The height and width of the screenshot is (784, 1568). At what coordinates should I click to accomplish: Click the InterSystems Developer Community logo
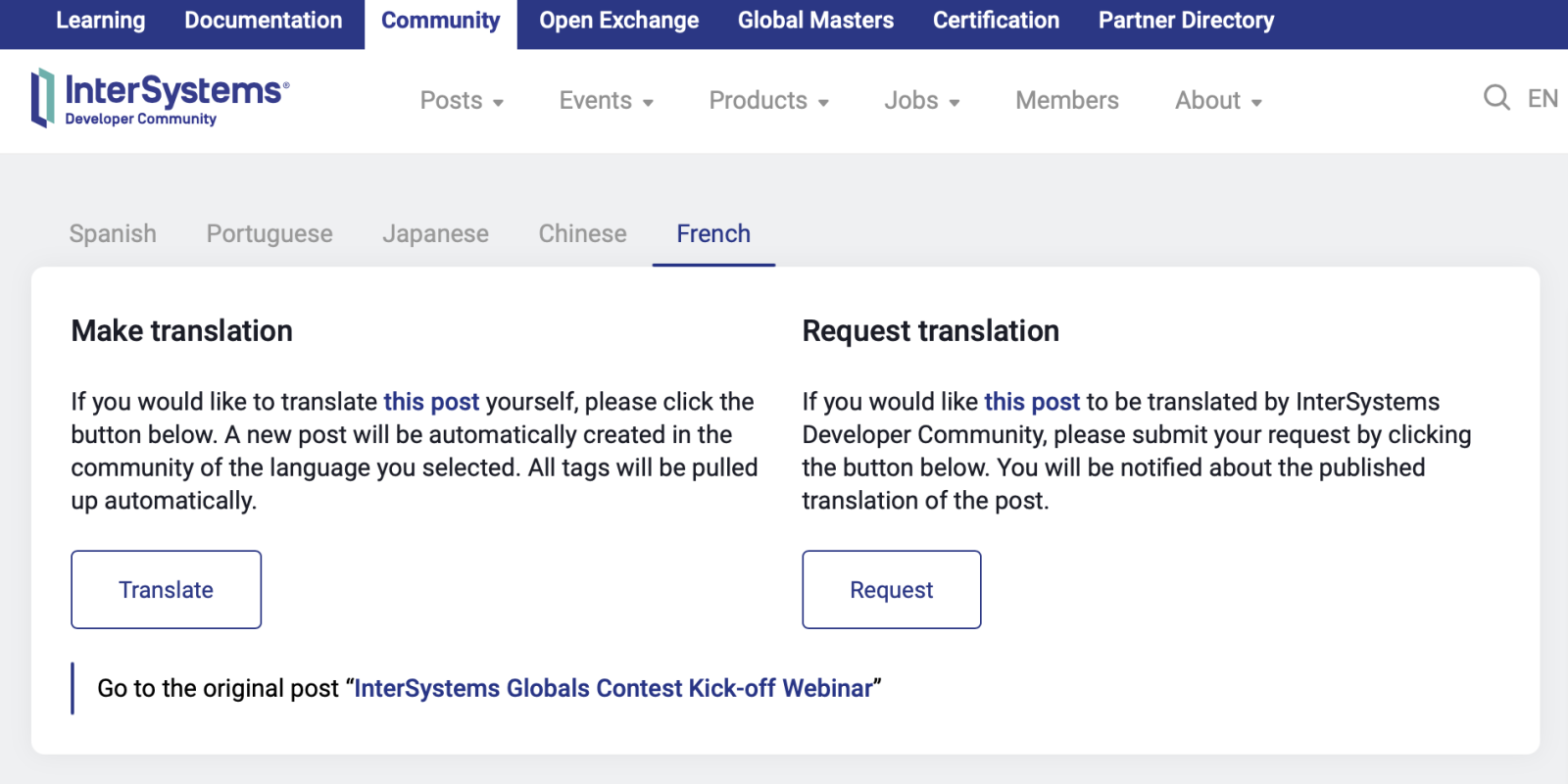click(161, 99)
